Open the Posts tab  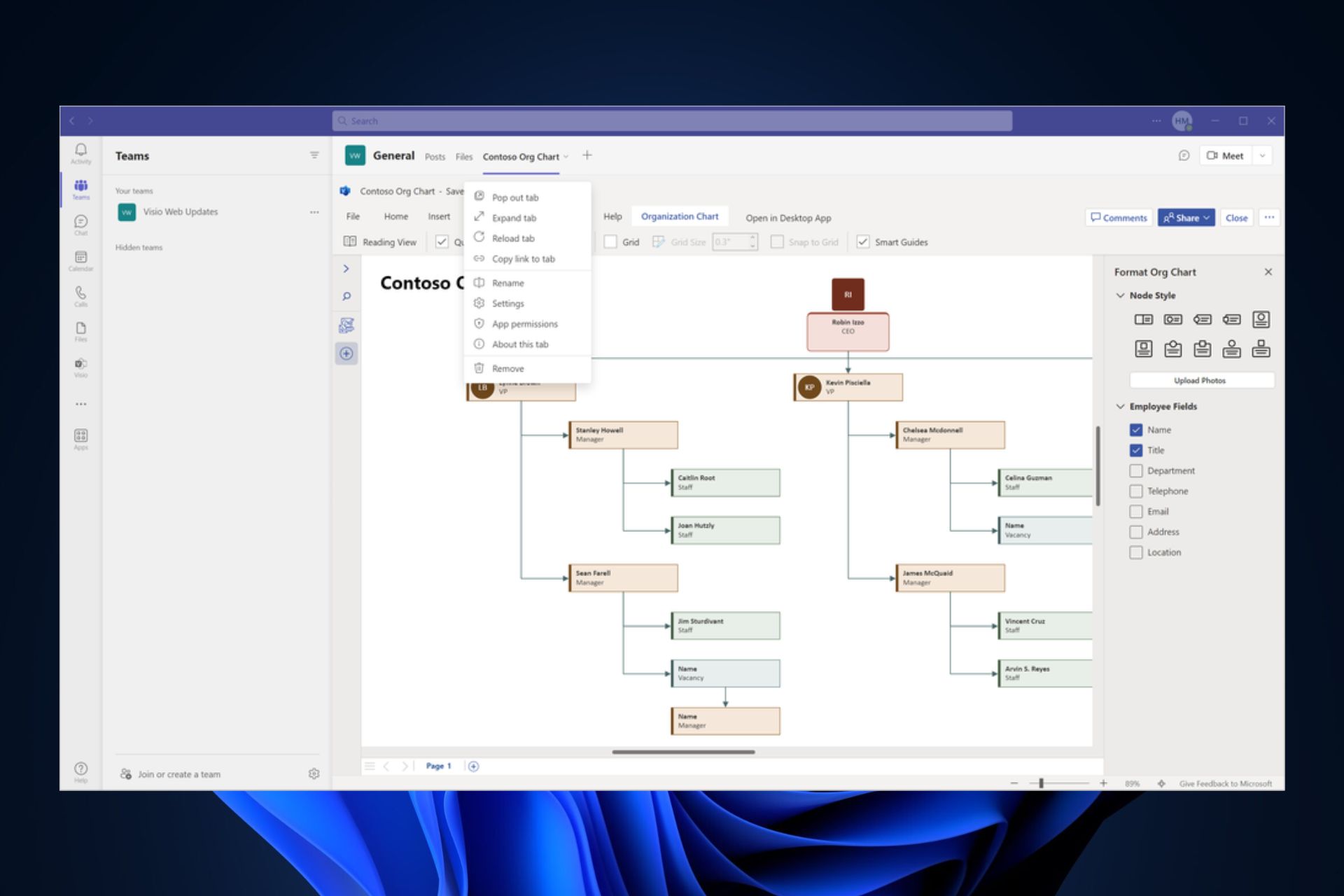pyautogui.click(x=435, y=157)
